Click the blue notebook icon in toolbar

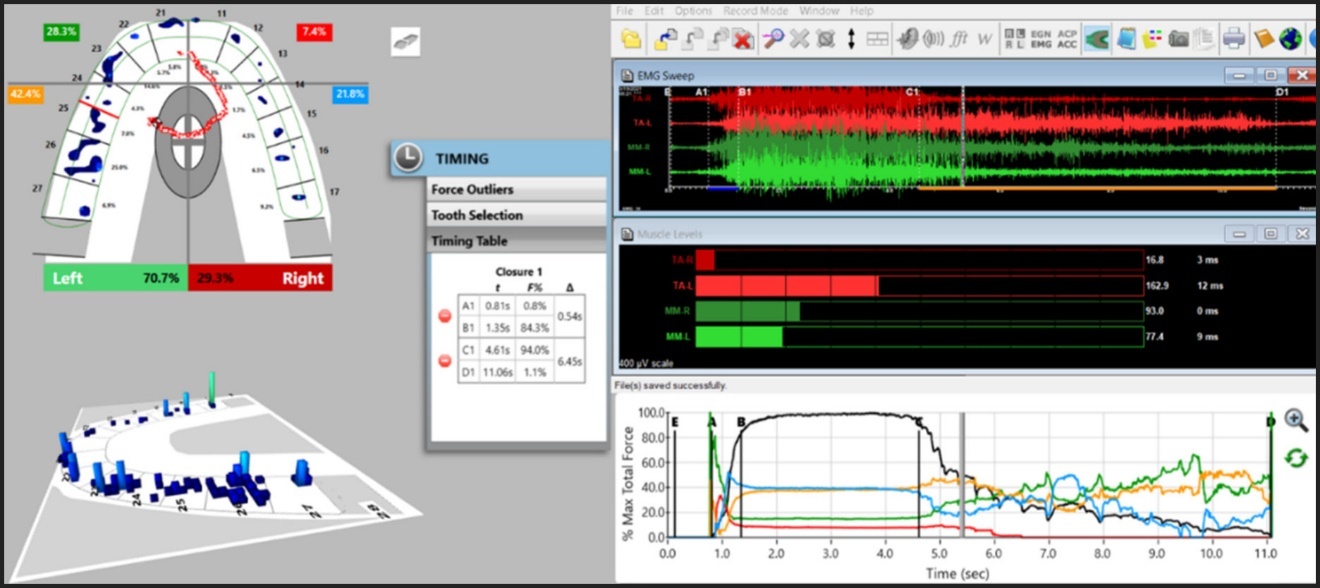[1126, 39]
